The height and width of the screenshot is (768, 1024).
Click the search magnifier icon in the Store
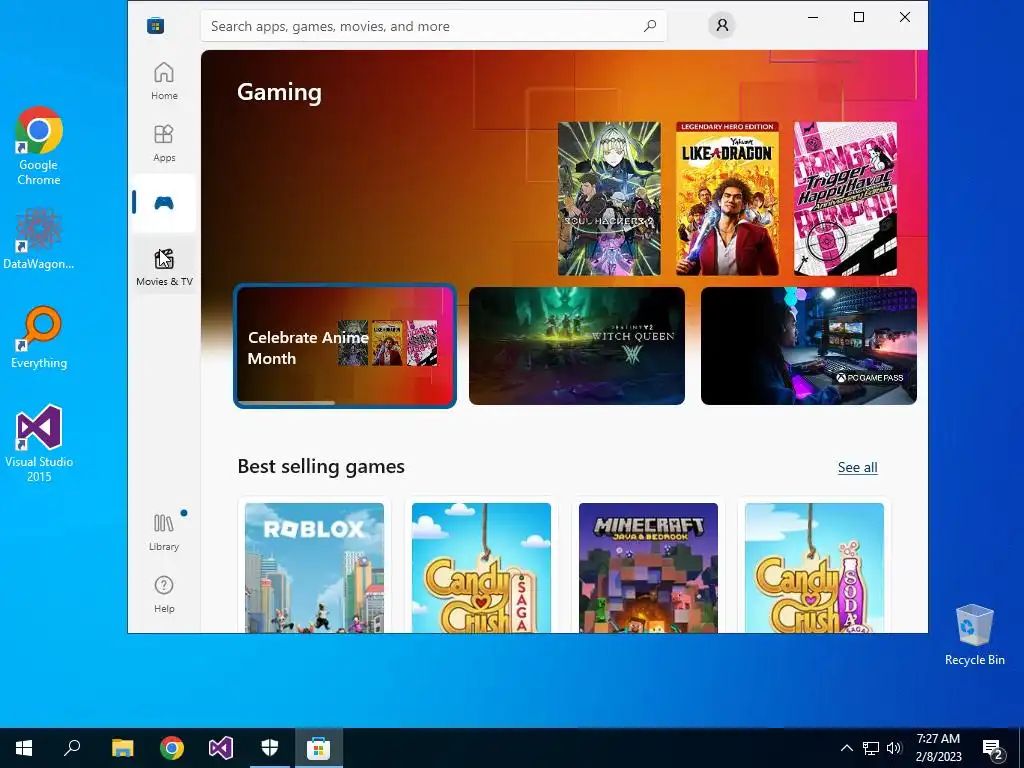click(650, 26)
